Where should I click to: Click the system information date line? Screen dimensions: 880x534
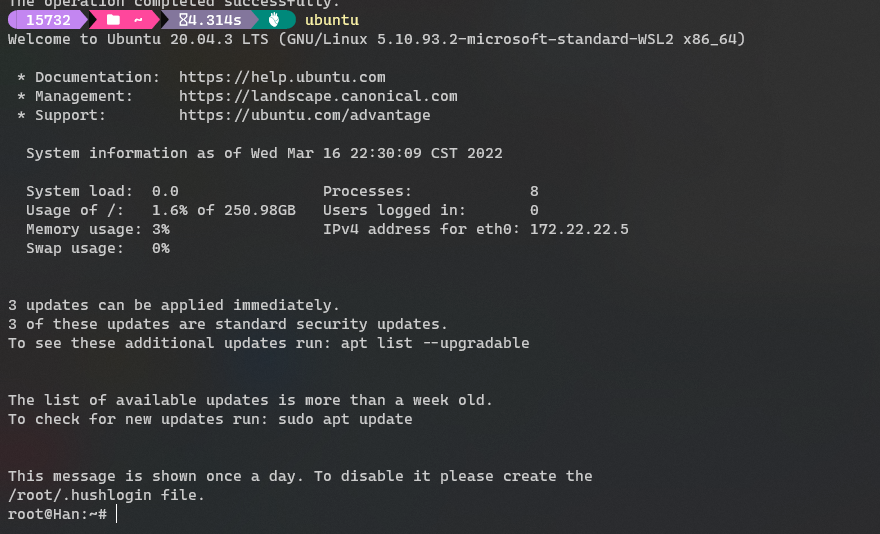pos(264,153)
